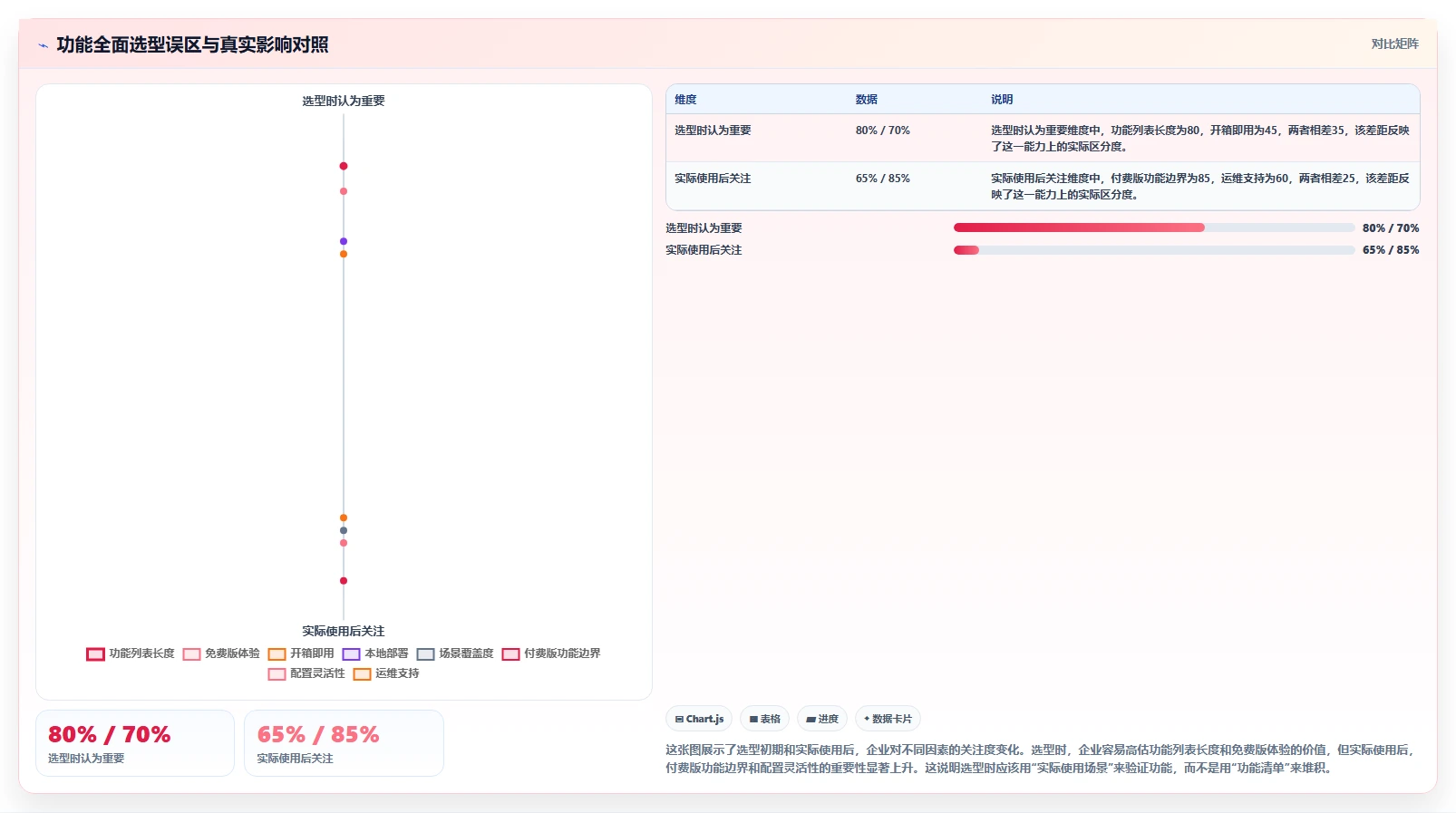Click the pink point just below the top red point
1456x813 pixels.
coord(344,191)
